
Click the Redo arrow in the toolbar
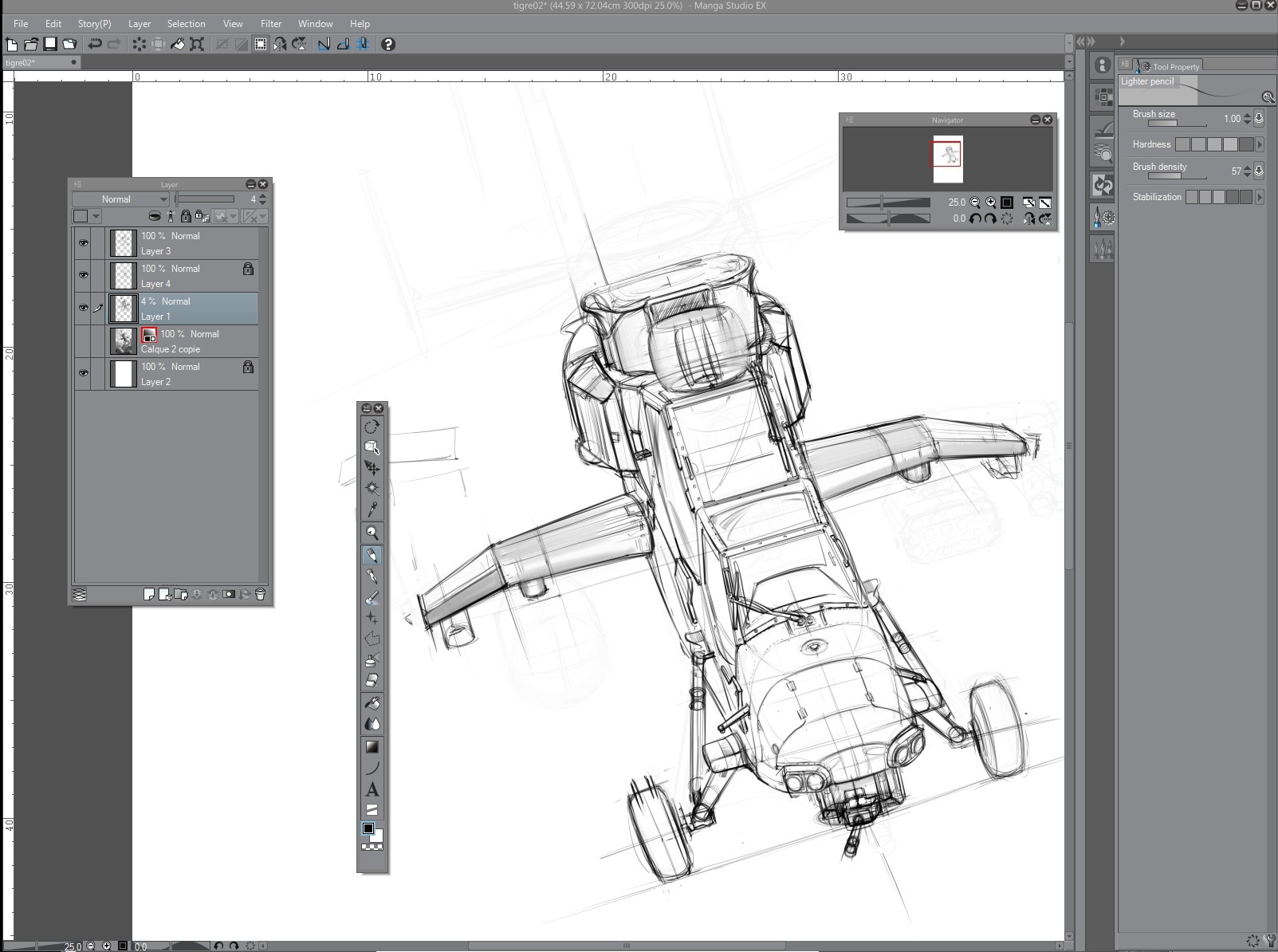click(114, 44)
